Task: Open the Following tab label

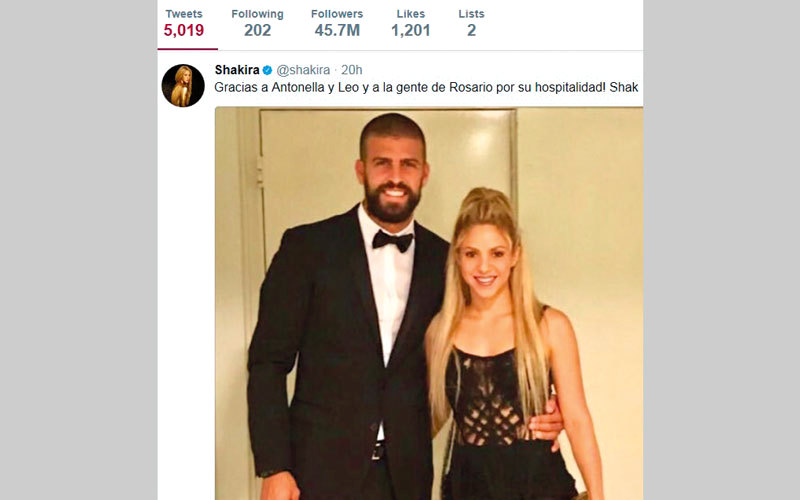Action: point(257,14)
